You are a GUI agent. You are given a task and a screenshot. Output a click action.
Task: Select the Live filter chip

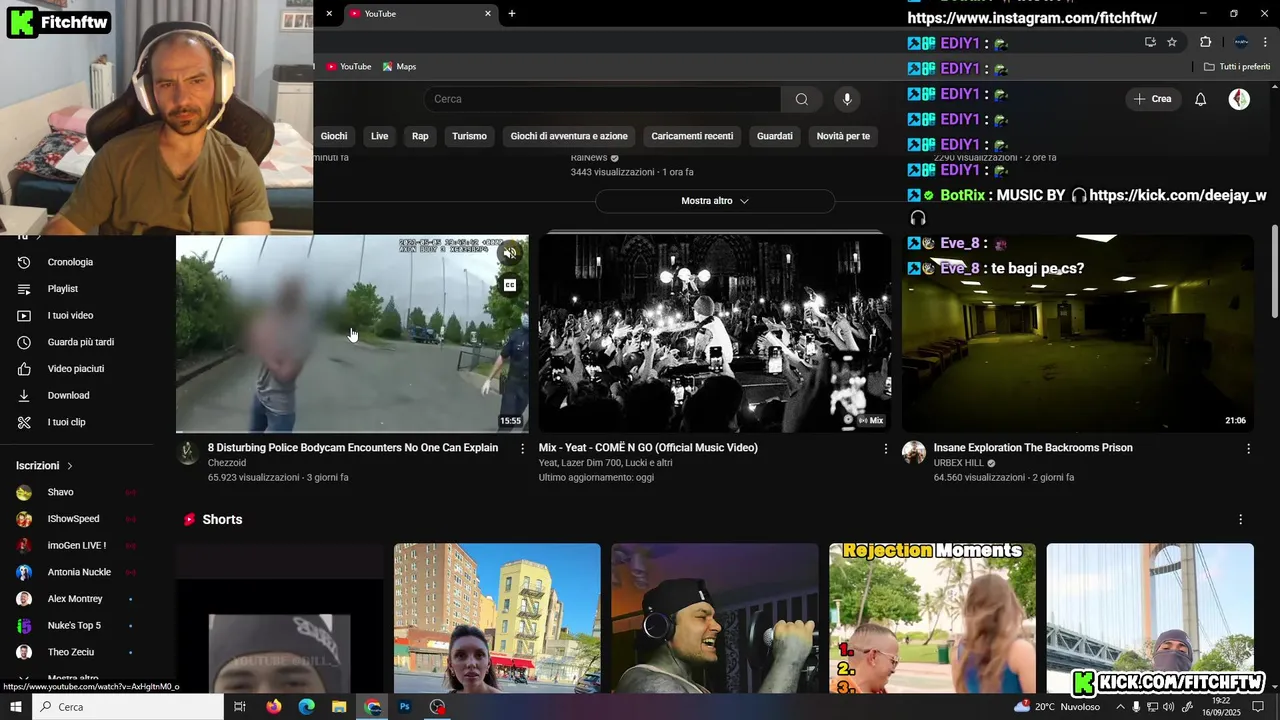[x=380, y=136]
